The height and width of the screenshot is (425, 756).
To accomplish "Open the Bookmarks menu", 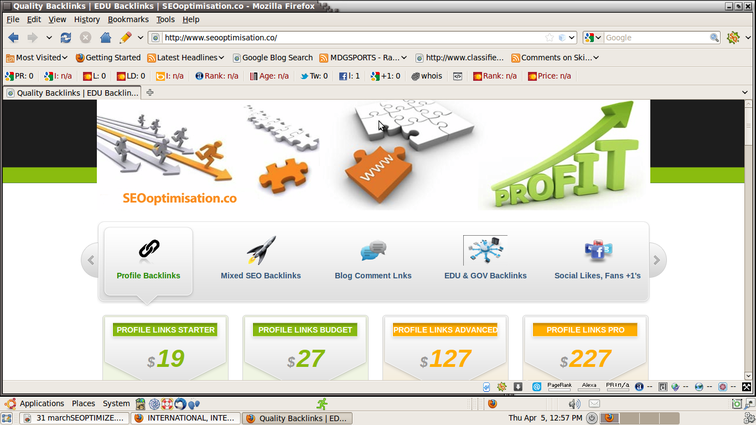I will (128, 19).
